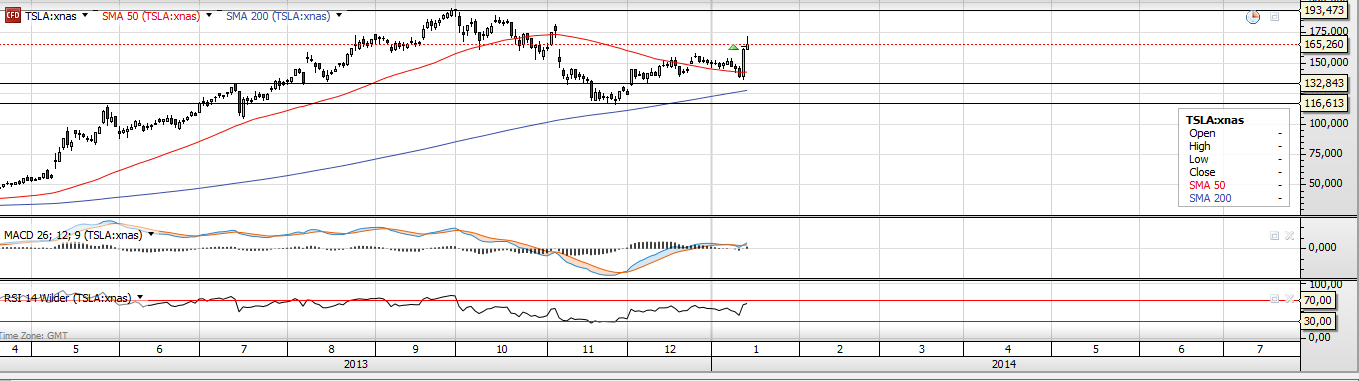The width and height of the screenshot is (1359, 381).
Task: Click SMA 200 row in legend box
Action: [x=1235, y=198]
